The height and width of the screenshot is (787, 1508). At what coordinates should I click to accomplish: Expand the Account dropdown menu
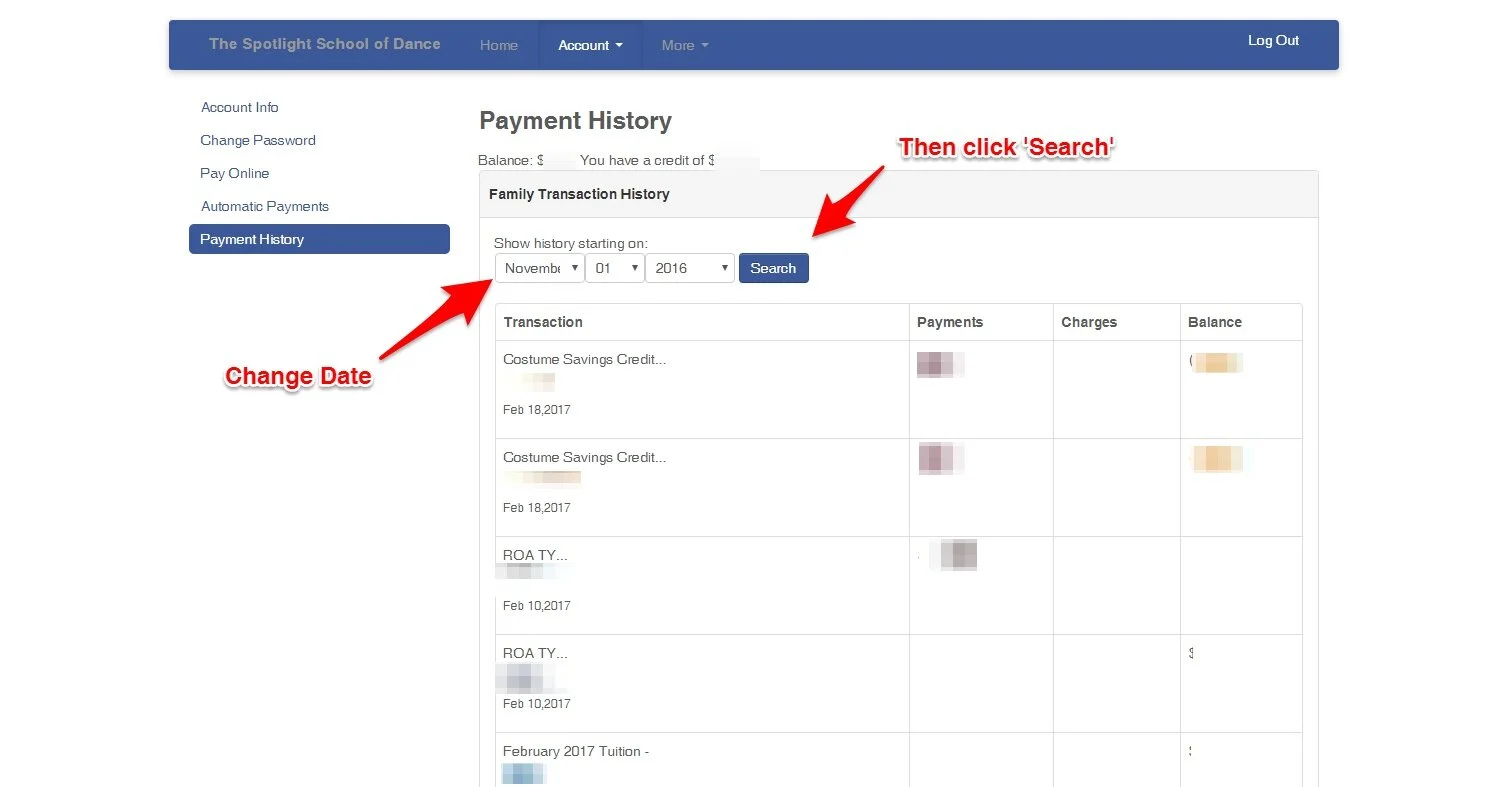coord(590,45)
